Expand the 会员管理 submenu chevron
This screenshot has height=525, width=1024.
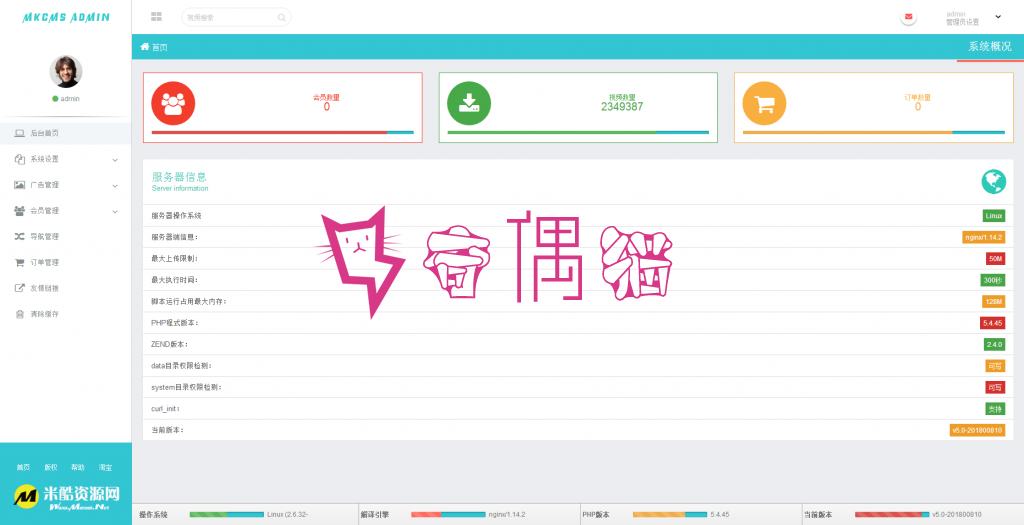(115, 212)
